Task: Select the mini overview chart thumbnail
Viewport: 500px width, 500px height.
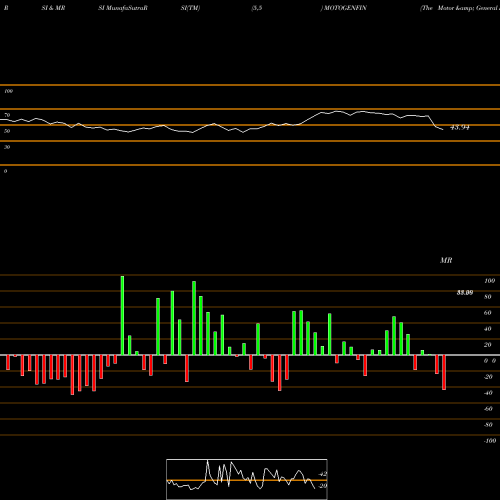Action: tap(247, 479)
